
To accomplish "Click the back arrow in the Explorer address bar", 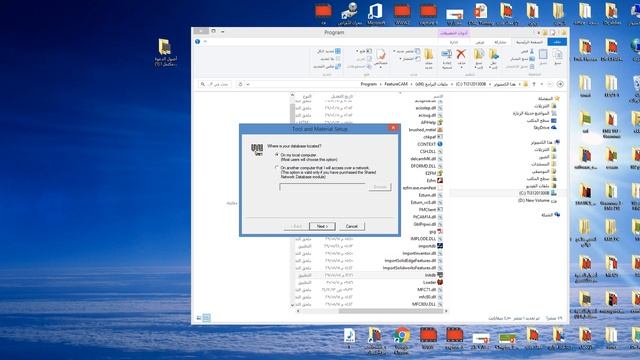I will pos(560,84).
